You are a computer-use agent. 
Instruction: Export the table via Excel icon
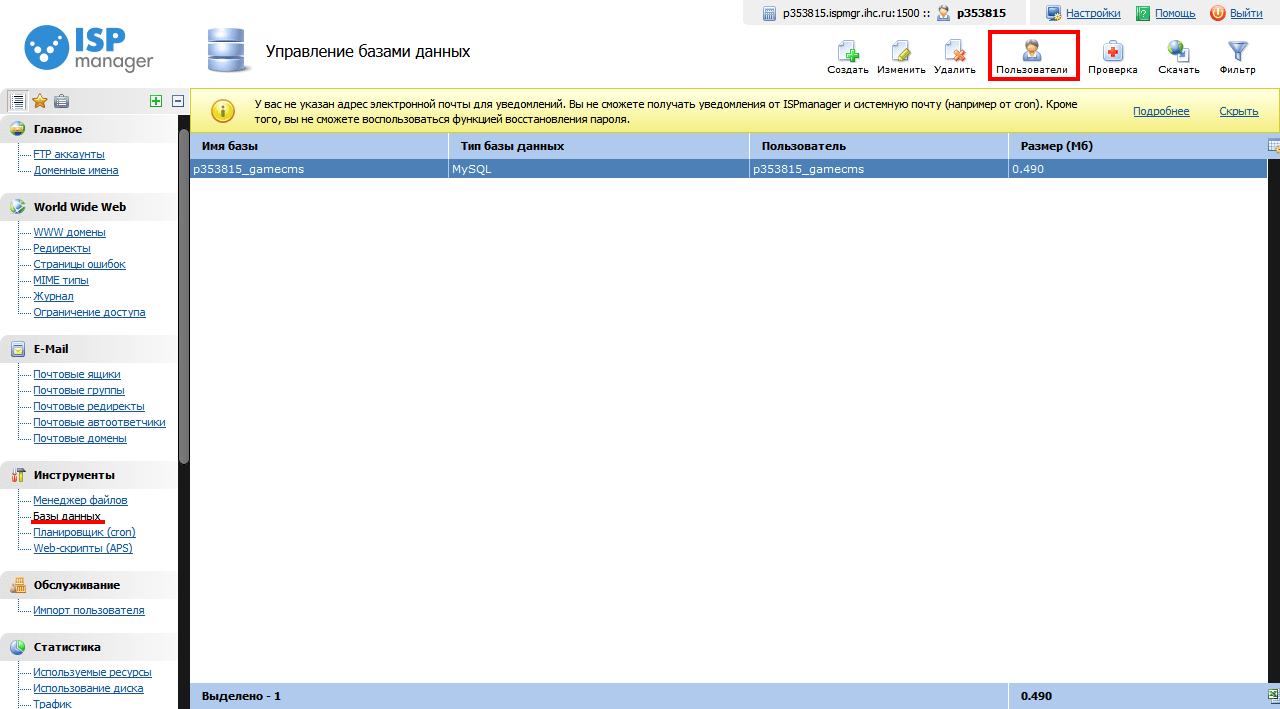pos(1273,696)
